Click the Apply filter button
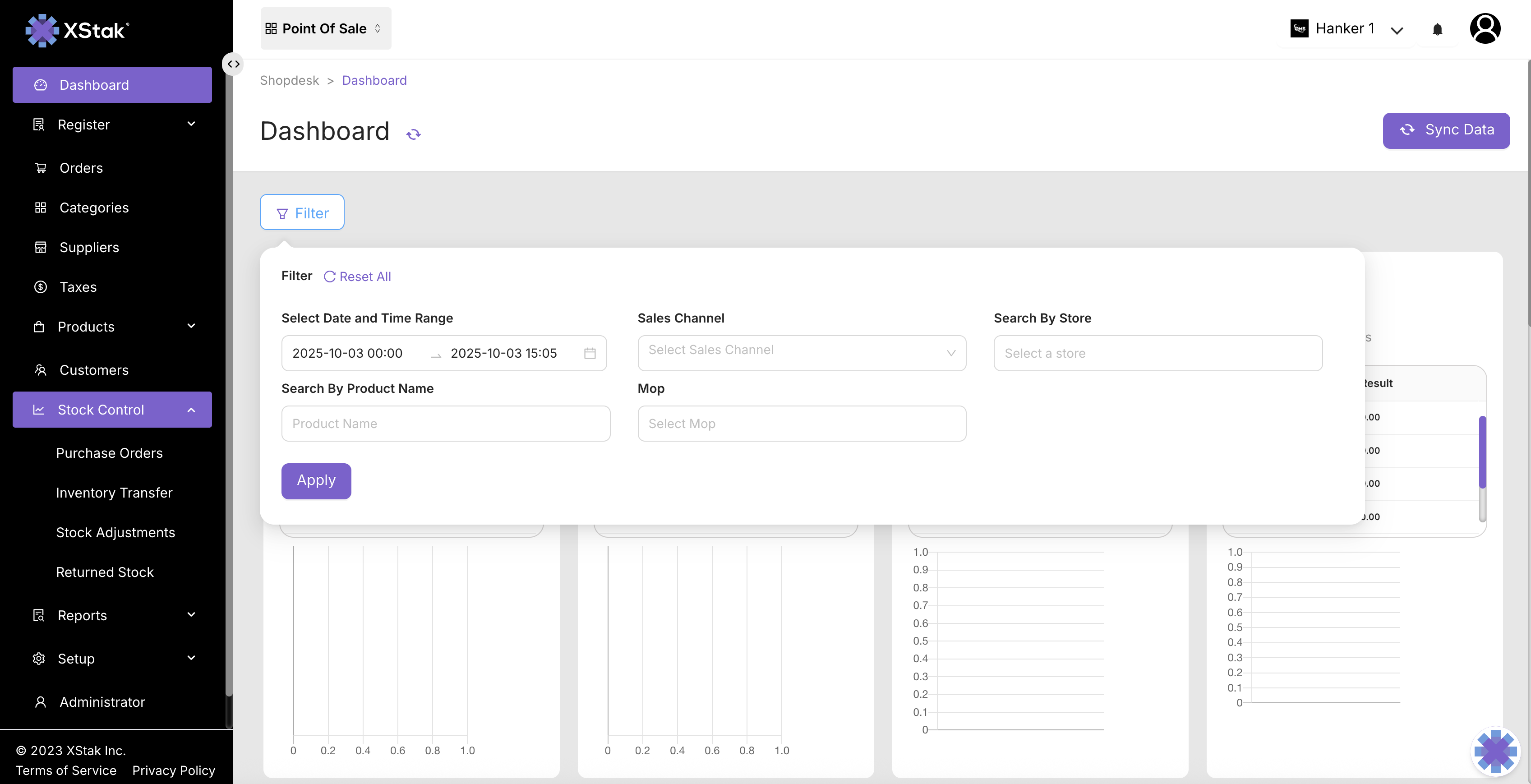The height and width of the screenshot is (784, 1531). click(x=316, y=480)
